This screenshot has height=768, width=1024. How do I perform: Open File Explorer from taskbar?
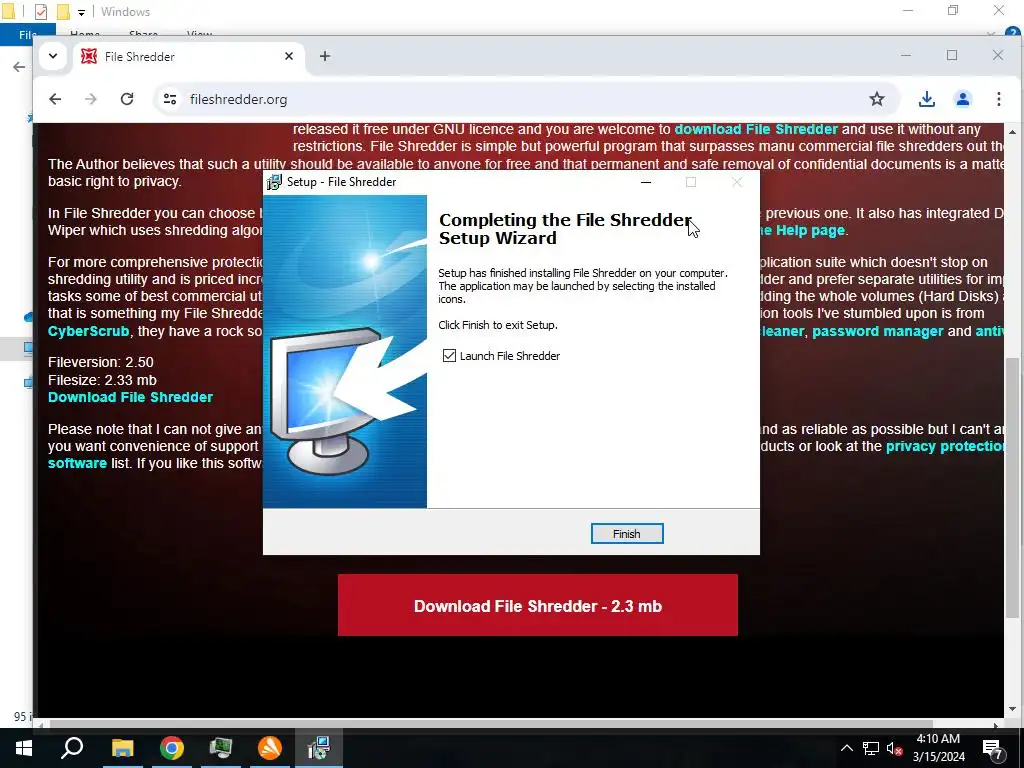click(122, 748)
